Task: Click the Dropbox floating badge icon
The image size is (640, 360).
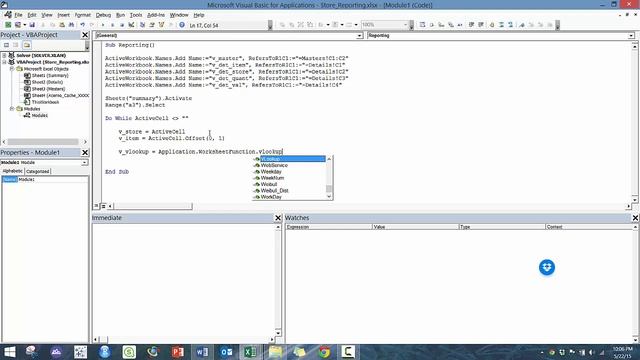Action: pyautogui.click(x=547, y=267)
